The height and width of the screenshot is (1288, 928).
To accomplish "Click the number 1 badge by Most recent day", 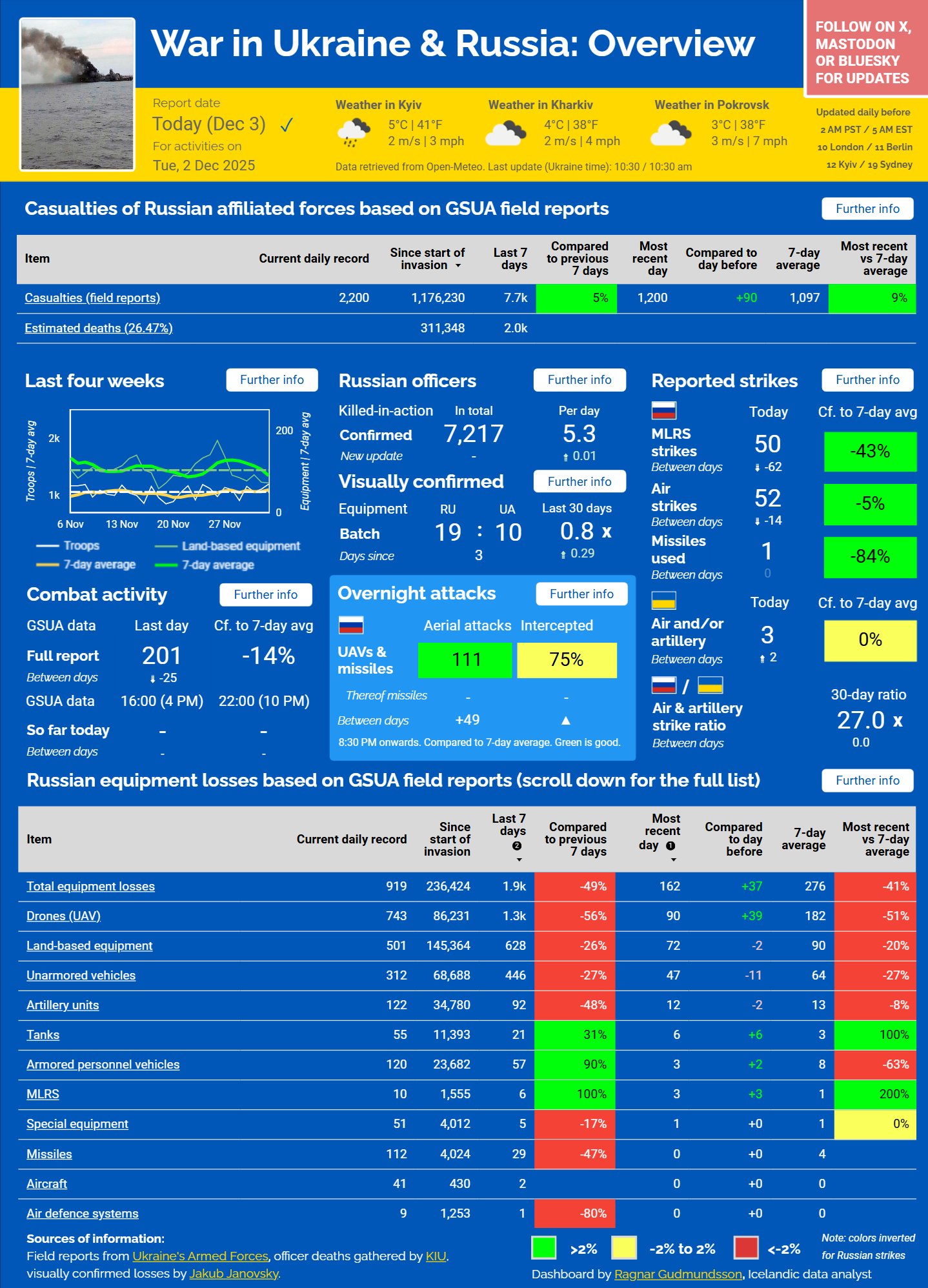I will coord(671,846).
